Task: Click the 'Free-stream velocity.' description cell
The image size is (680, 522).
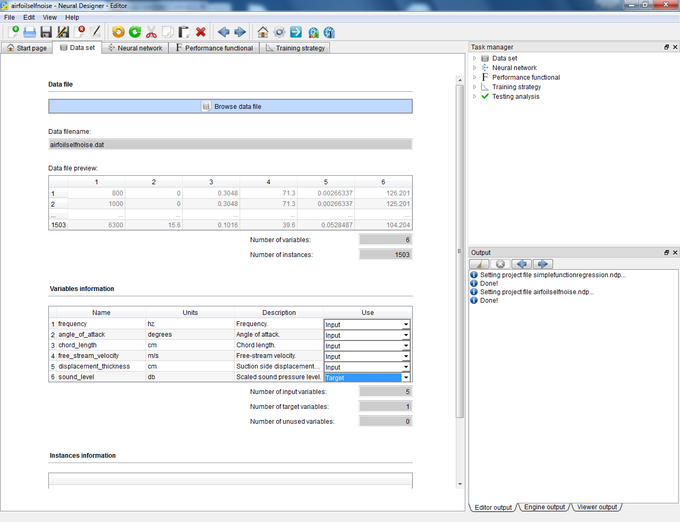Action: [279, 356]
